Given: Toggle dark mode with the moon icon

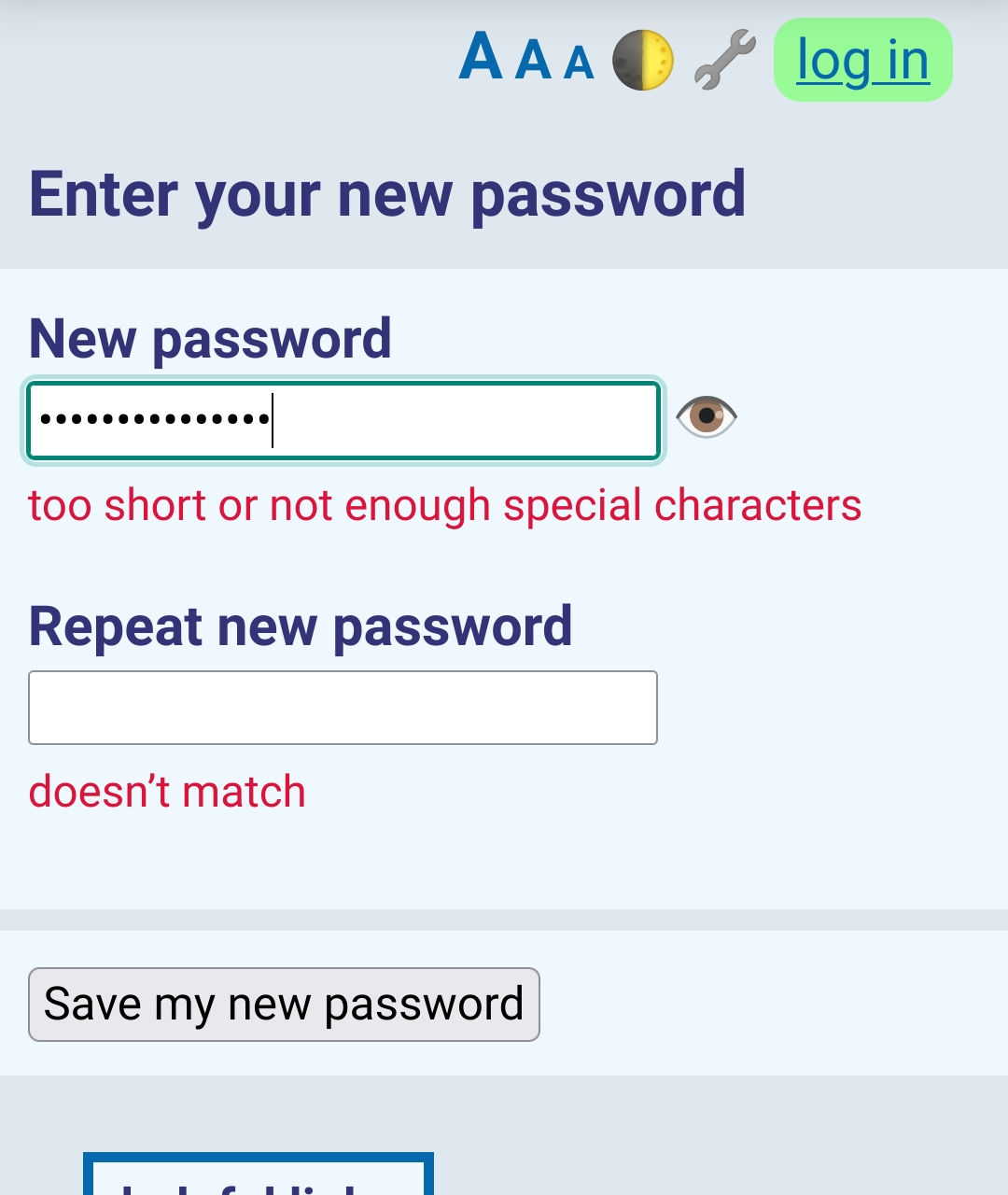Looking at the screenshot, I should tap(643, 61).
